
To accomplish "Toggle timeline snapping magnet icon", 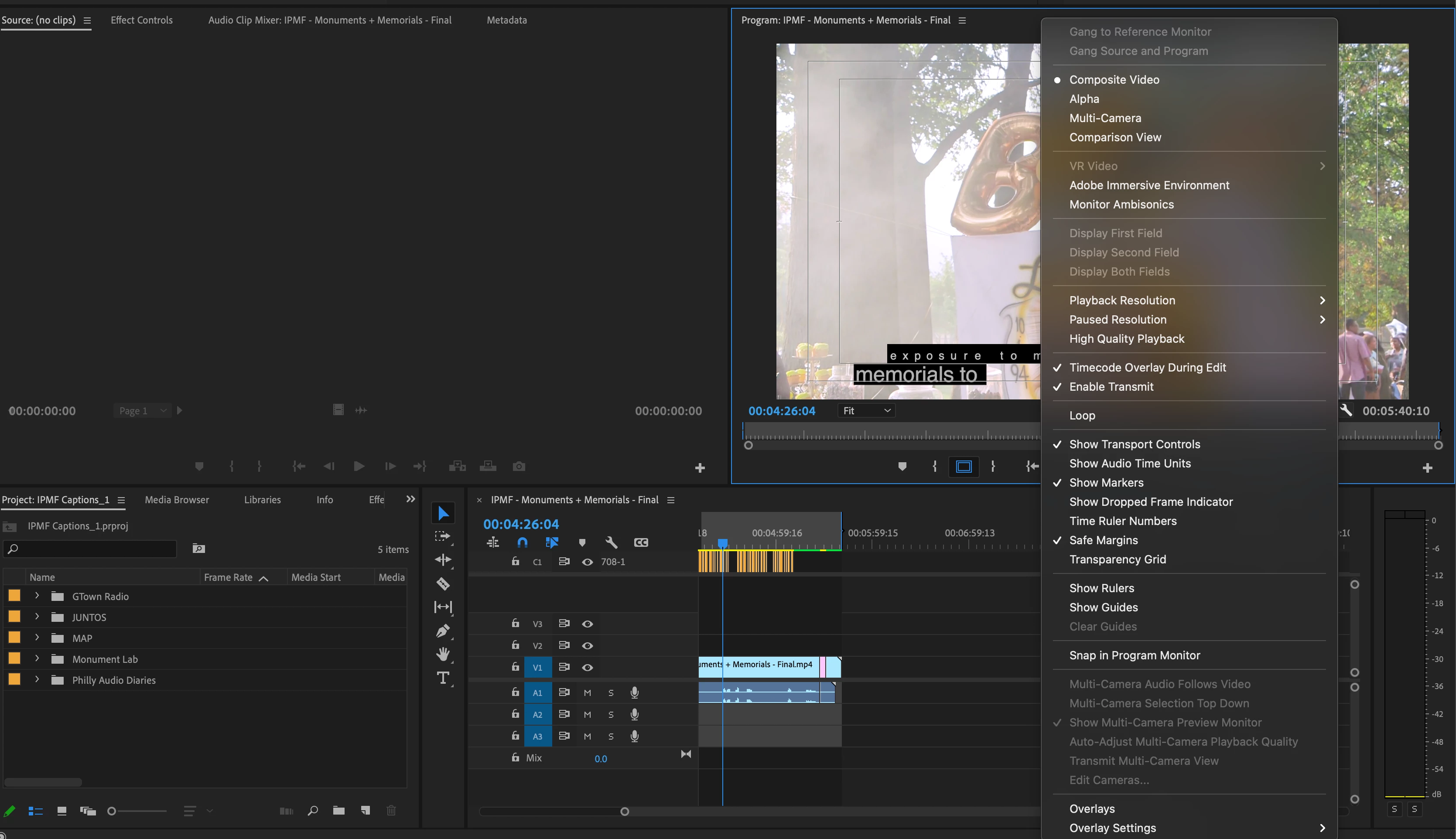I will [x=522, y=542].
